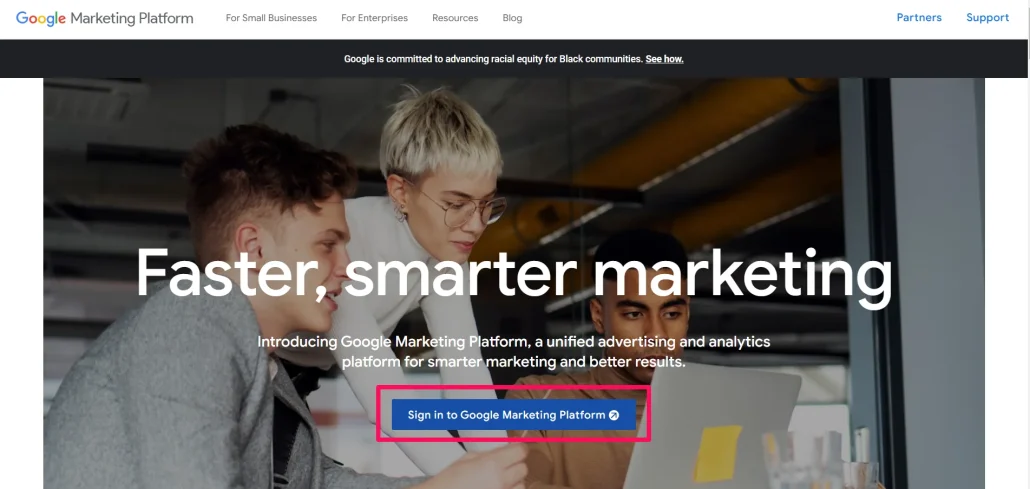Click the arrow icon on Sign in button
1030x489 pixels.
coord(614,415)
